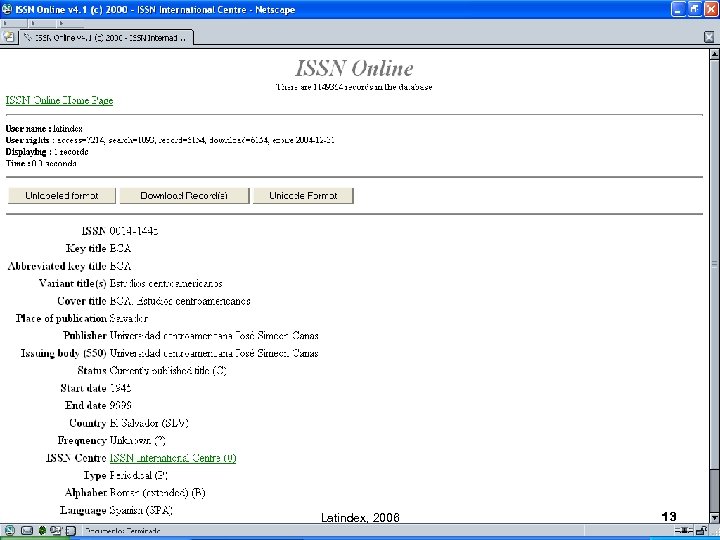Click the Unicode Format button
Image resolution: width=720 pixels, height=540 pixels.
tap(303, 196)
